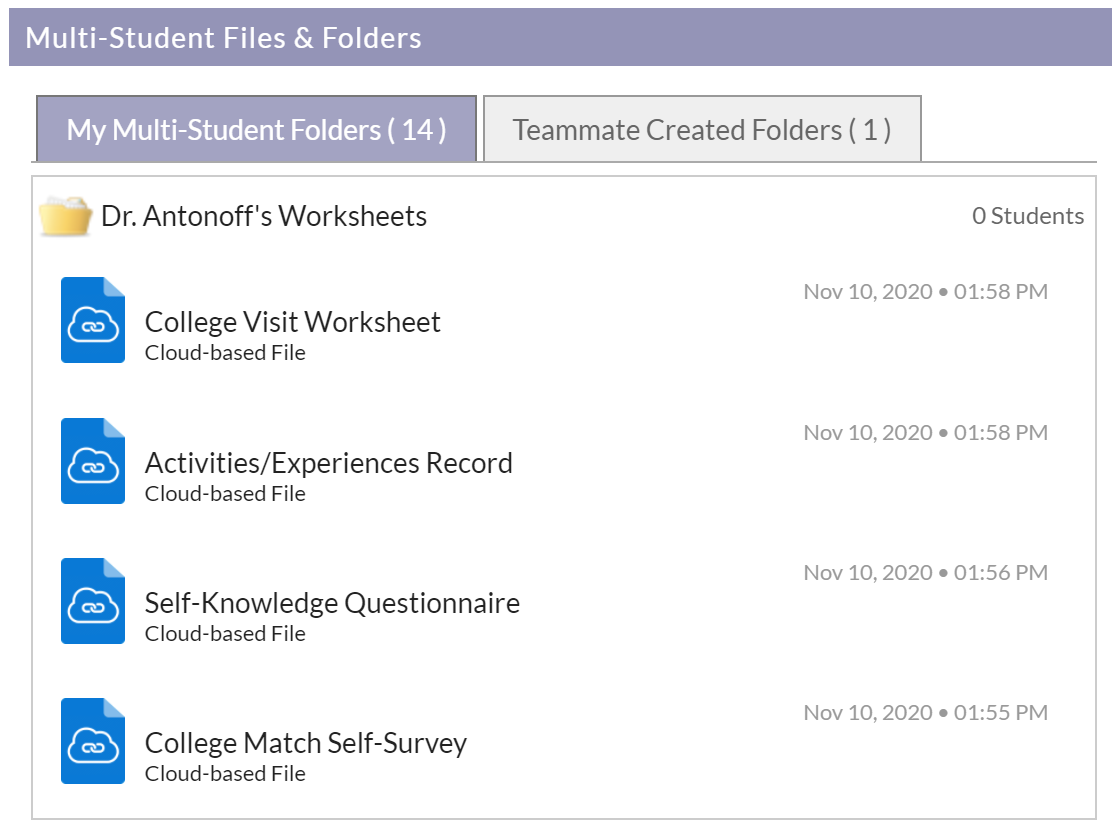Image resolution: width=1112 pixels, height=826 pixels.
Task: Click the Self-Knowledge Questionnaire cloud file icon
Action: point(93,600)
